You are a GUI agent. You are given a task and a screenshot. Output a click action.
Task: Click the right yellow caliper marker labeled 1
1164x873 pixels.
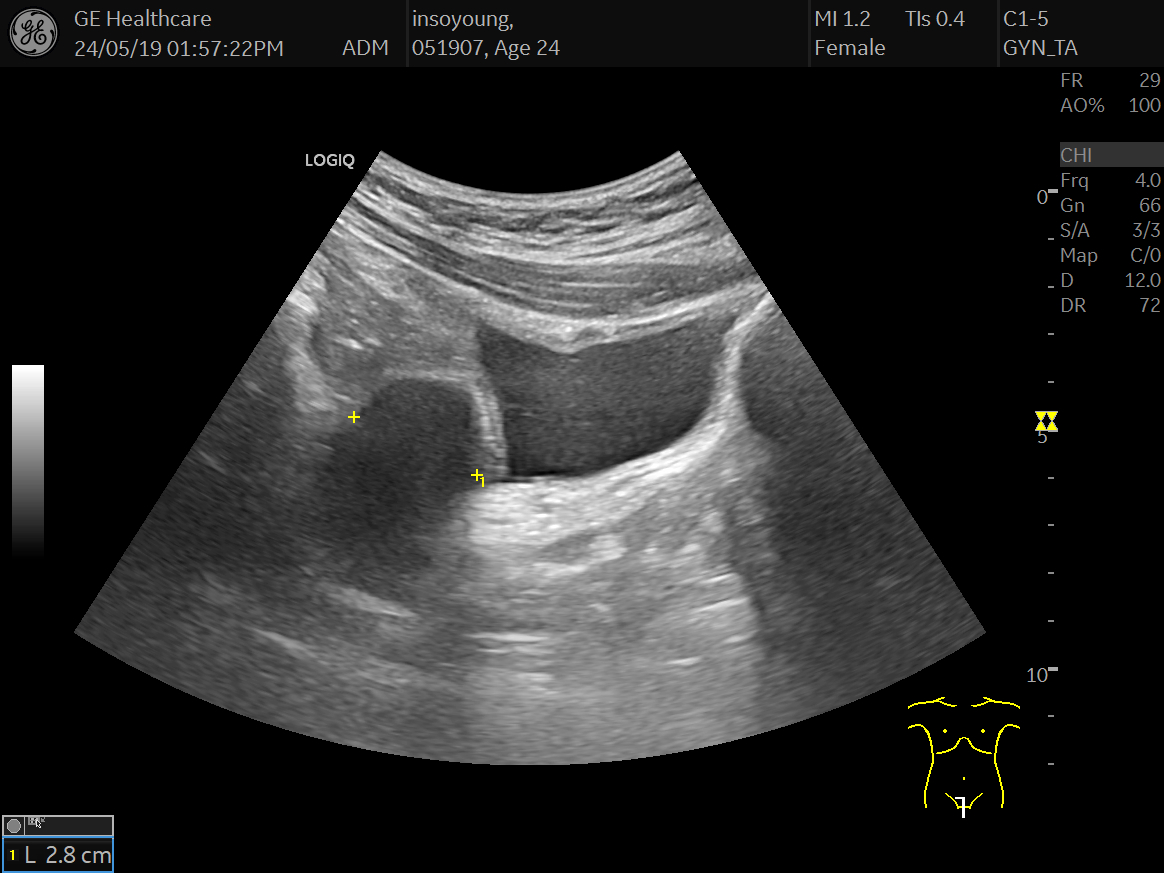coord(478,476)
